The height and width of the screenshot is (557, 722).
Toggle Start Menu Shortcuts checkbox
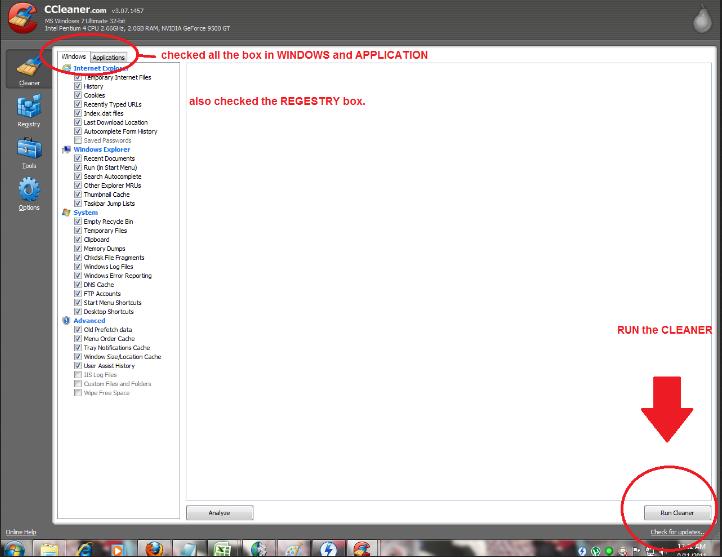tap(78, 302)
